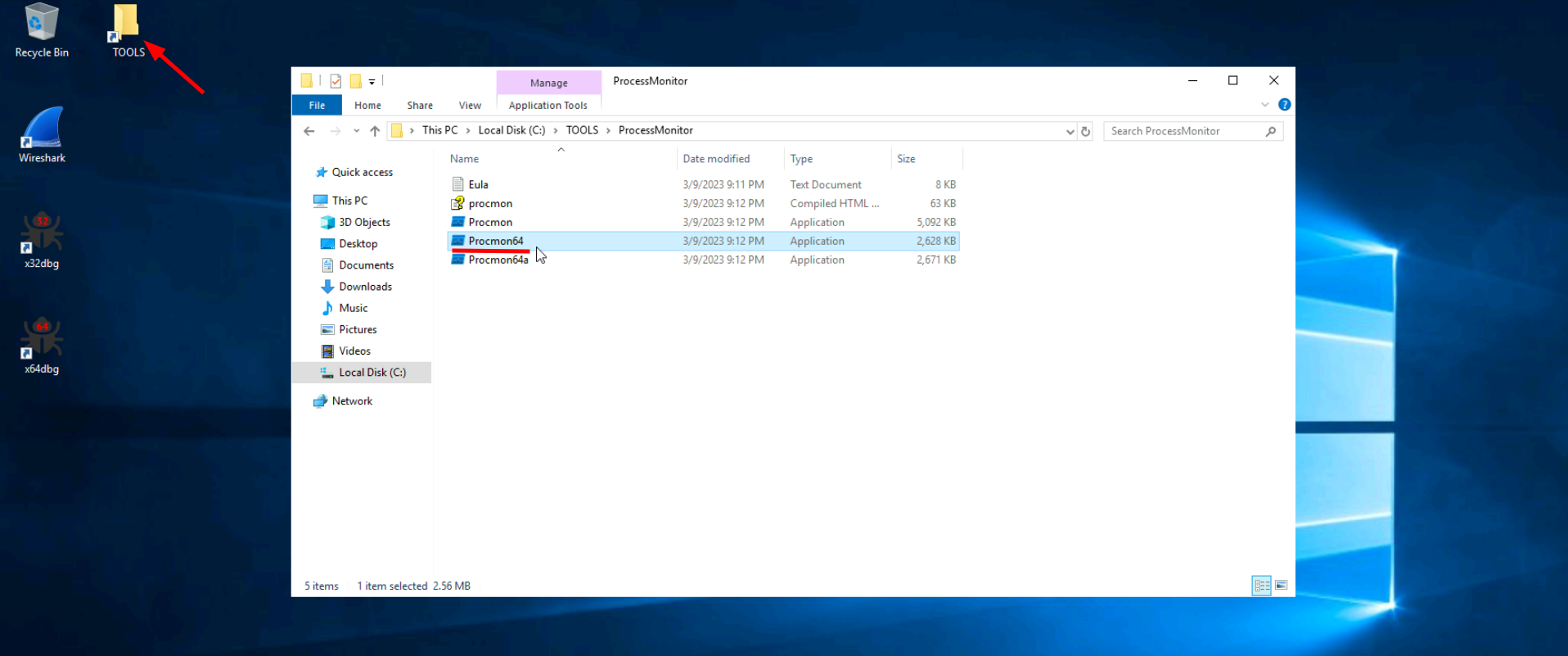Open the address bar history dropdown

(x=1070, y=131)
